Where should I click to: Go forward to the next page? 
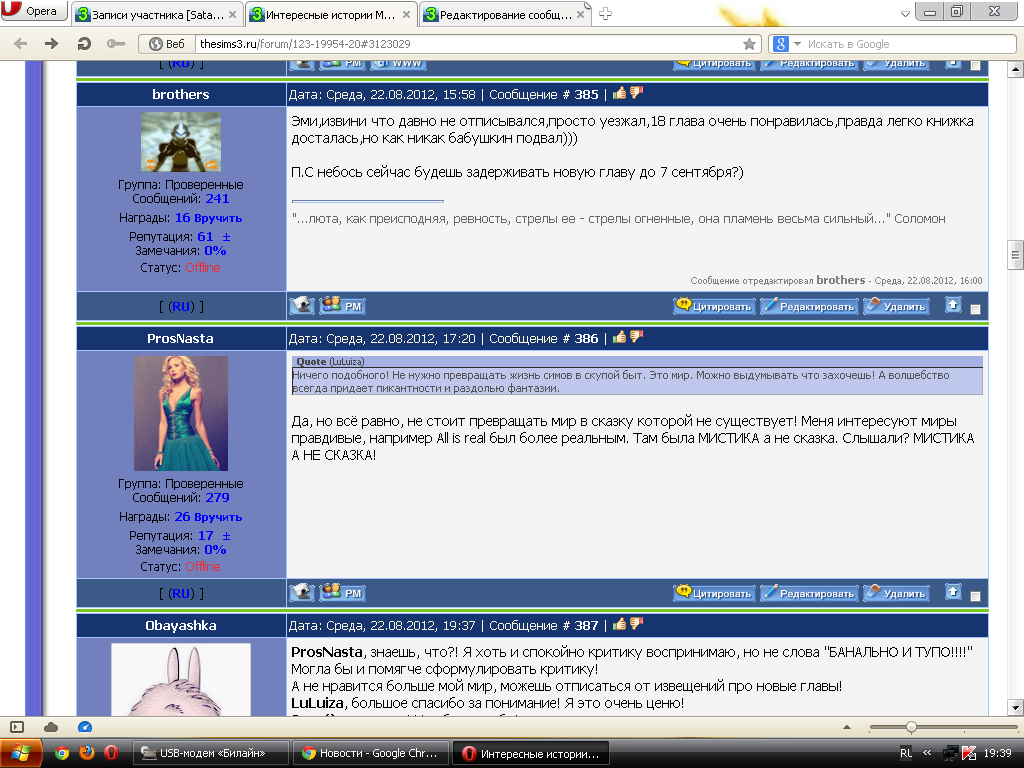pyautogui.click(x=51, y=44)
